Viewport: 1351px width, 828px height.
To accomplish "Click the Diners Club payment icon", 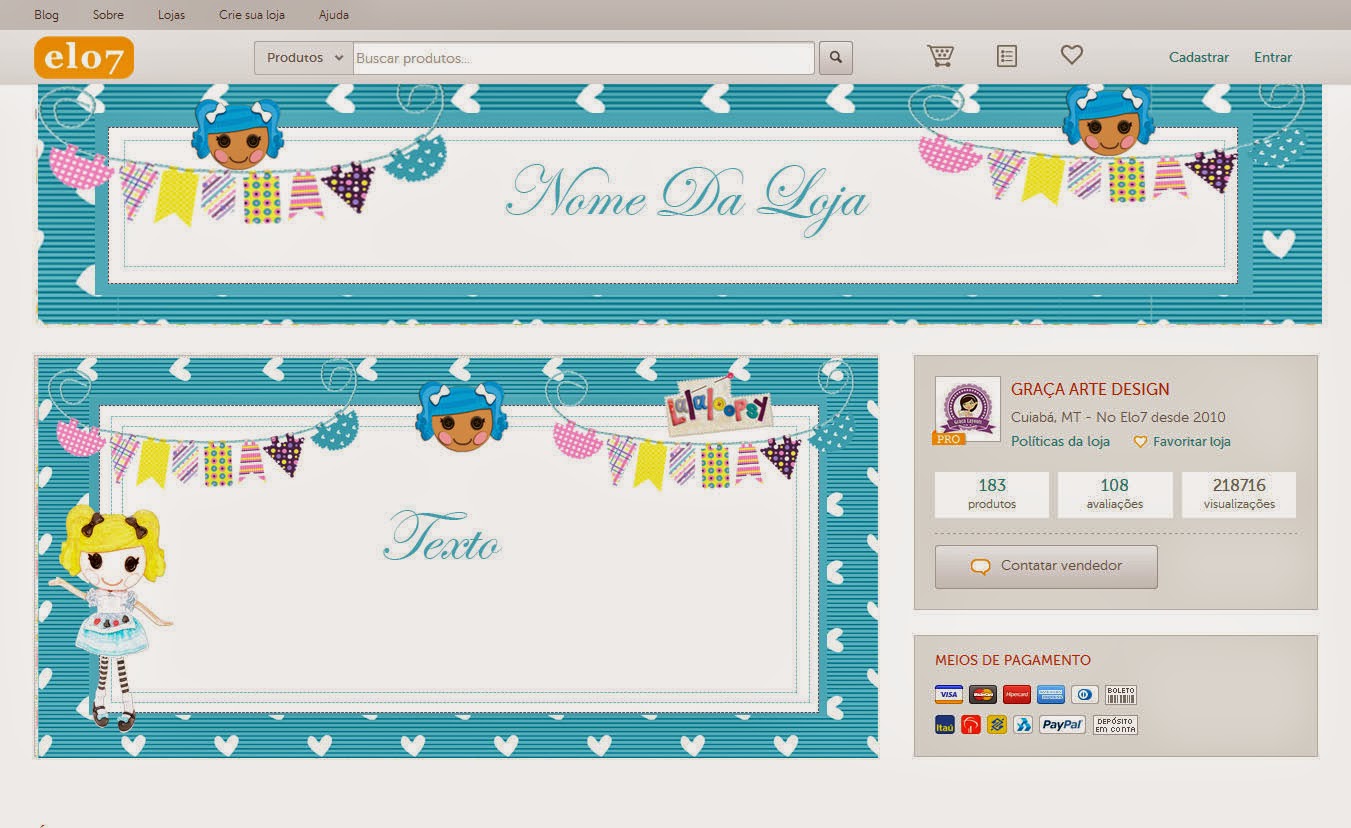I will (1085, 694).
